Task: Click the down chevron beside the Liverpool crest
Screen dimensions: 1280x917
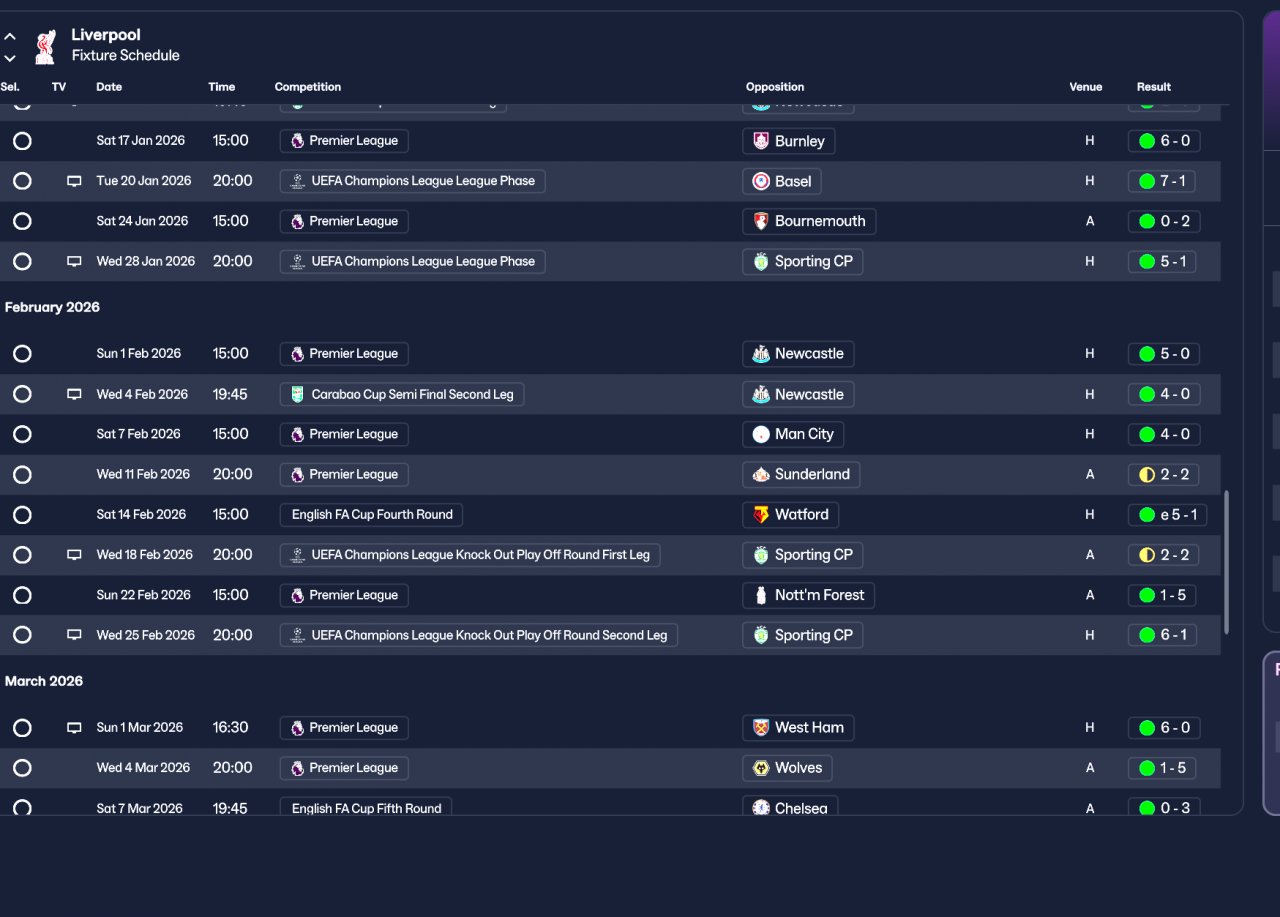Action: [x=10, y=58]
